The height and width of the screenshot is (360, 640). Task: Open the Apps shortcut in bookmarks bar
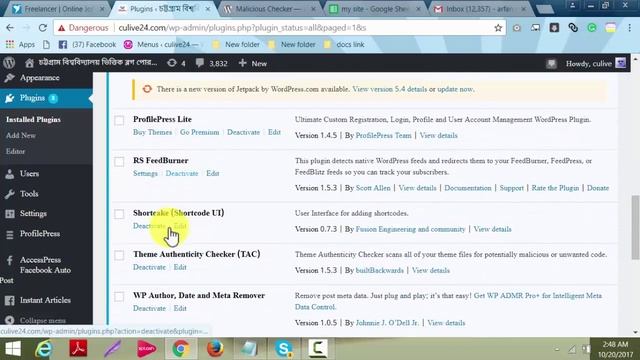(x=20, y=44)
